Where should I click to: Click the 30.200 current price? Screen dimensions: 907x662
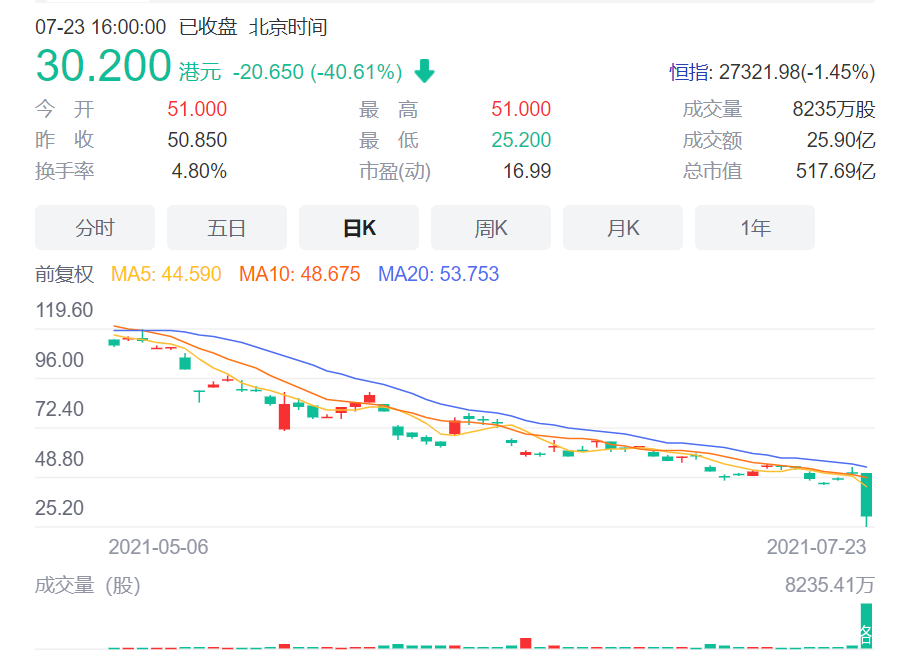(x=103, y=66)
